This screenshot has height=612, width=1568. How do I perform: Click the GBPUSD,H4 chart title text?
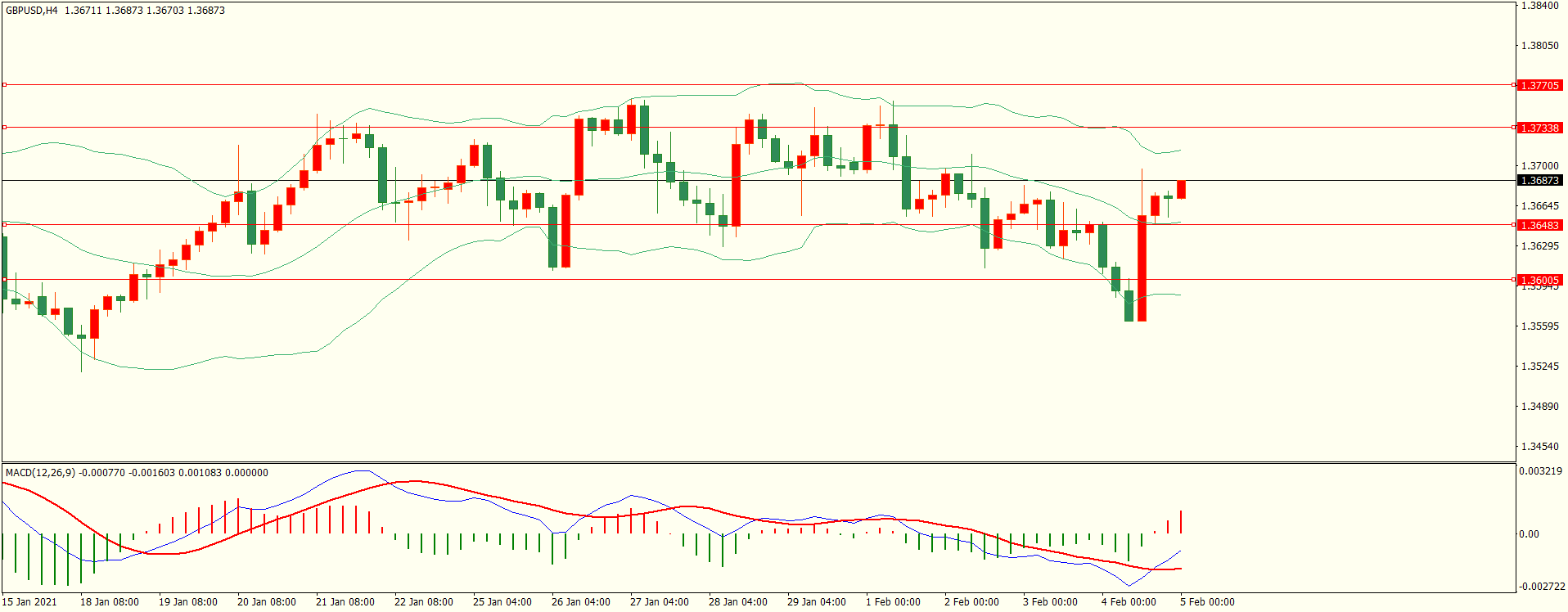[32, 11]
